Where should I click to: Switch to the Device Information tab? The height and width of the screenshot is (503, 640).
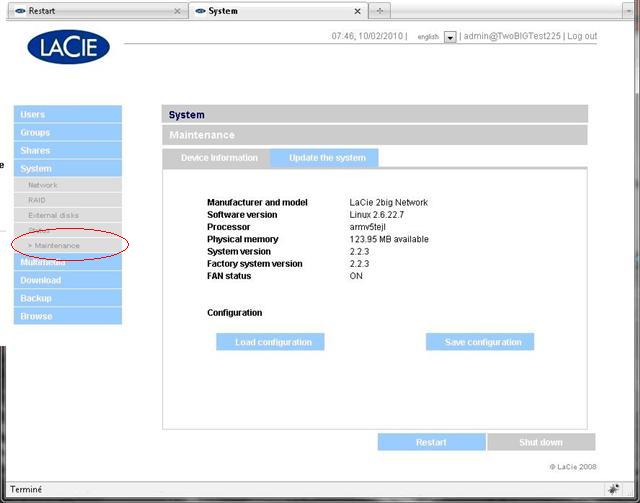[218, 158]
